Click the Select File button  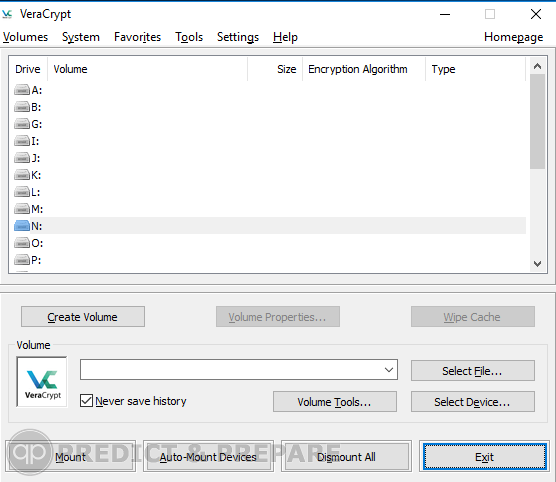tap(473, 371)
